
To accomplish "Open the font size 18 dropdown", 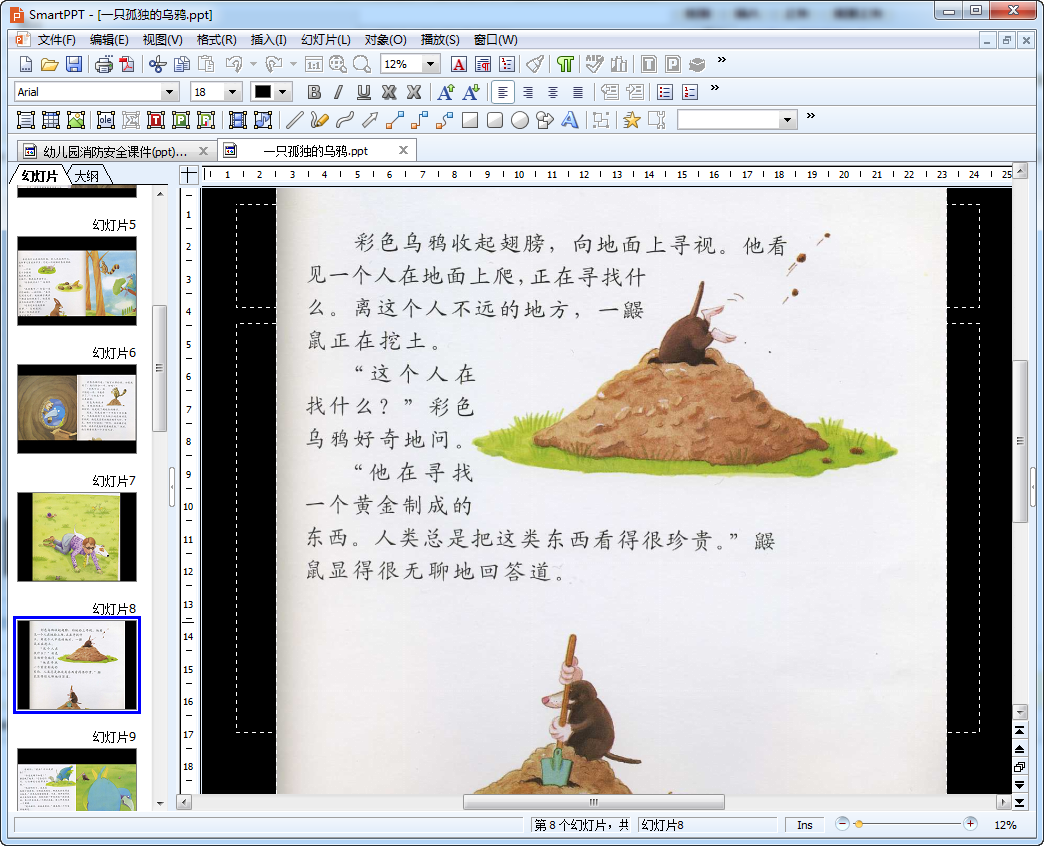I will pos(232,92).
